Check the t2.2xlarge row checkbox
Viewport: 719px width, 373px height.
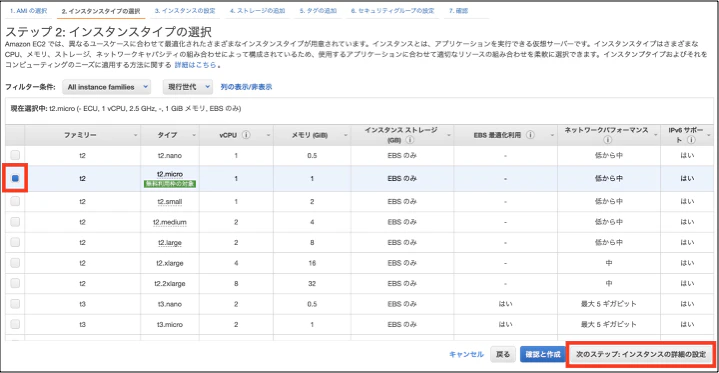coord(15,283)
